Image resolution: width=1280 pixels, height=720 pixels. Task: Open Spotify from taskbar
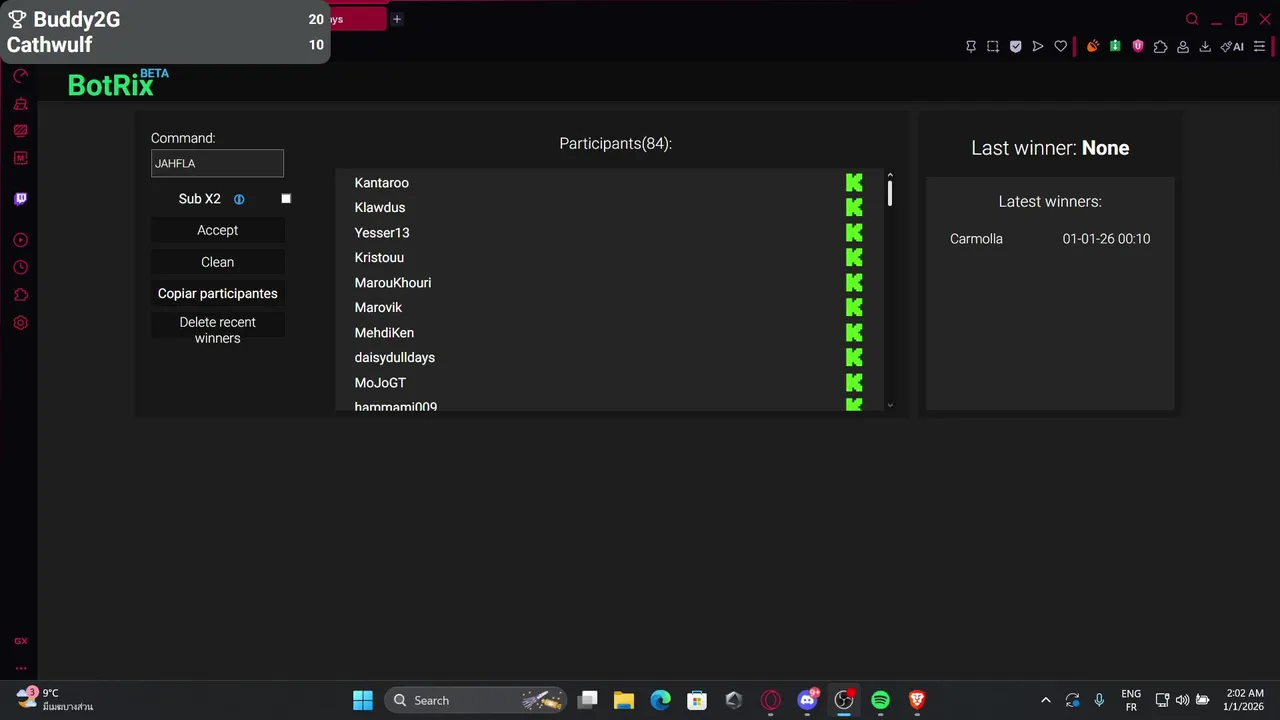(880, 700)
